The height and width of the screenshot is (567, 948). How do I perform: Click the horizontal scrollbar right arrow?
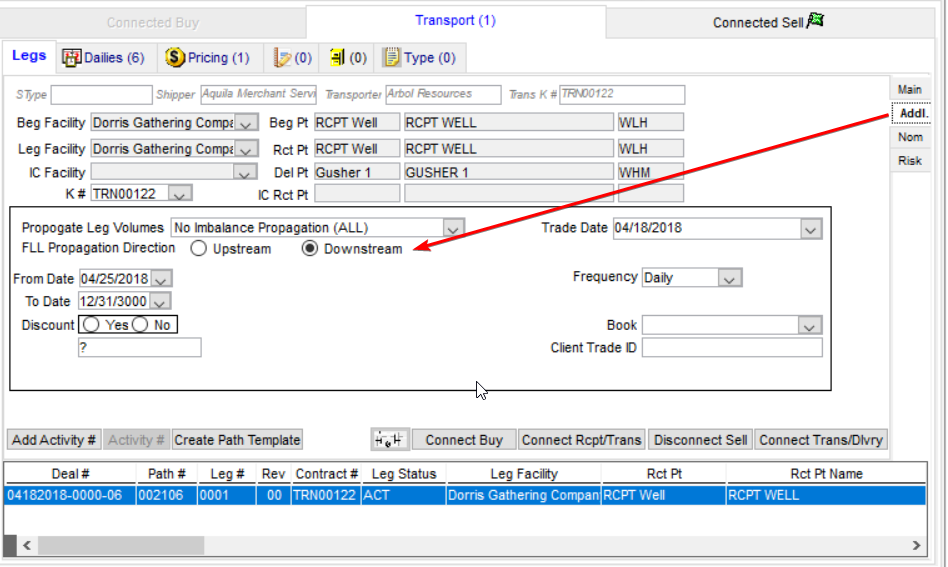point(917,546)
